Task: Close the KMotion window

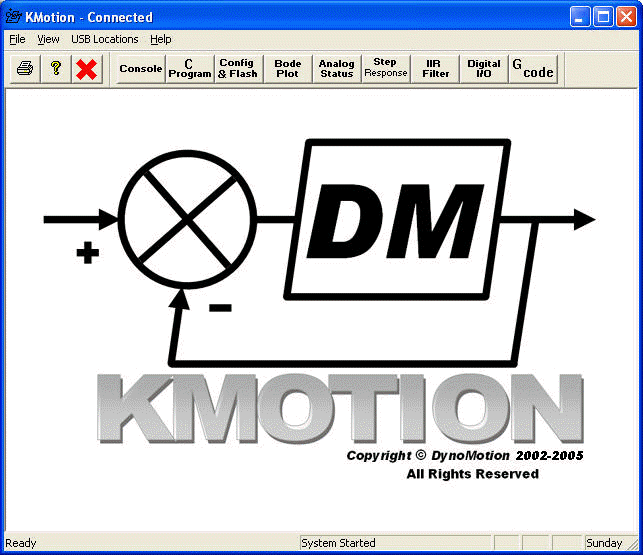Action: click(627, 17)
